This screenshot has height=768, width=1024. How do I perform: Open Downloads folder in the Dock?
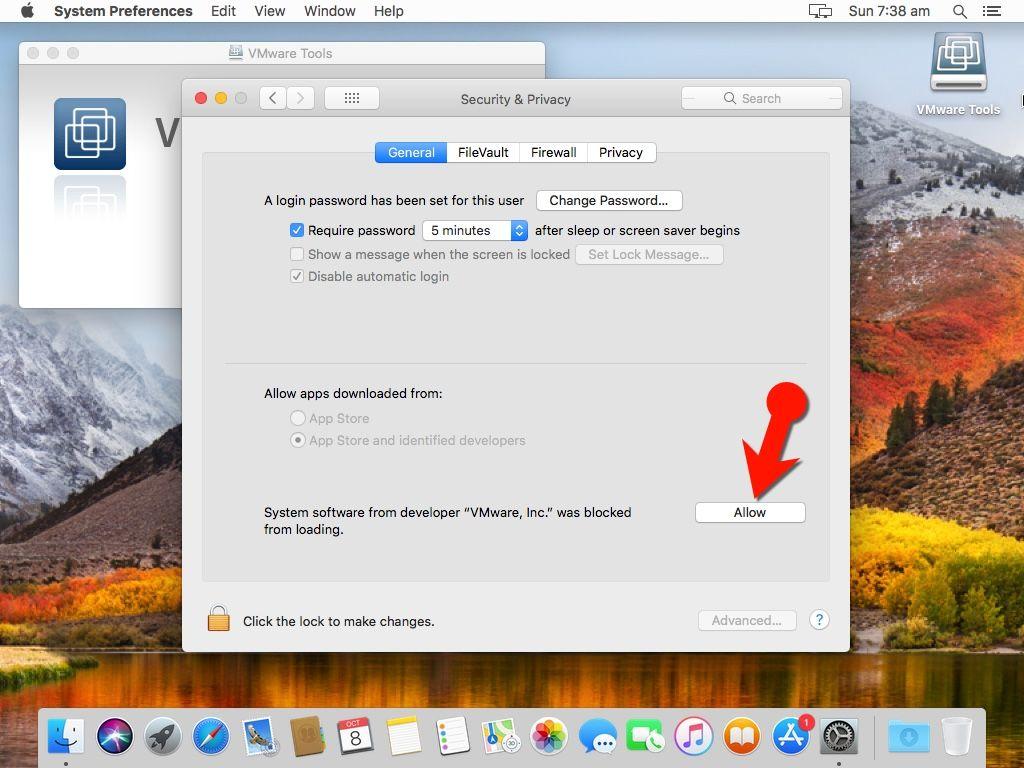(908, 736)
